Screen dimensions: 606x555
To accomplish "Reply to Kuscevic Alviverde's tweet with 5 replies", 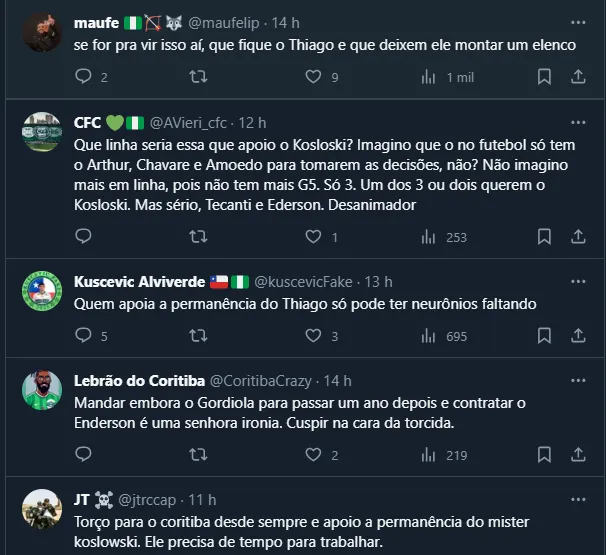I will click(84, 336).
